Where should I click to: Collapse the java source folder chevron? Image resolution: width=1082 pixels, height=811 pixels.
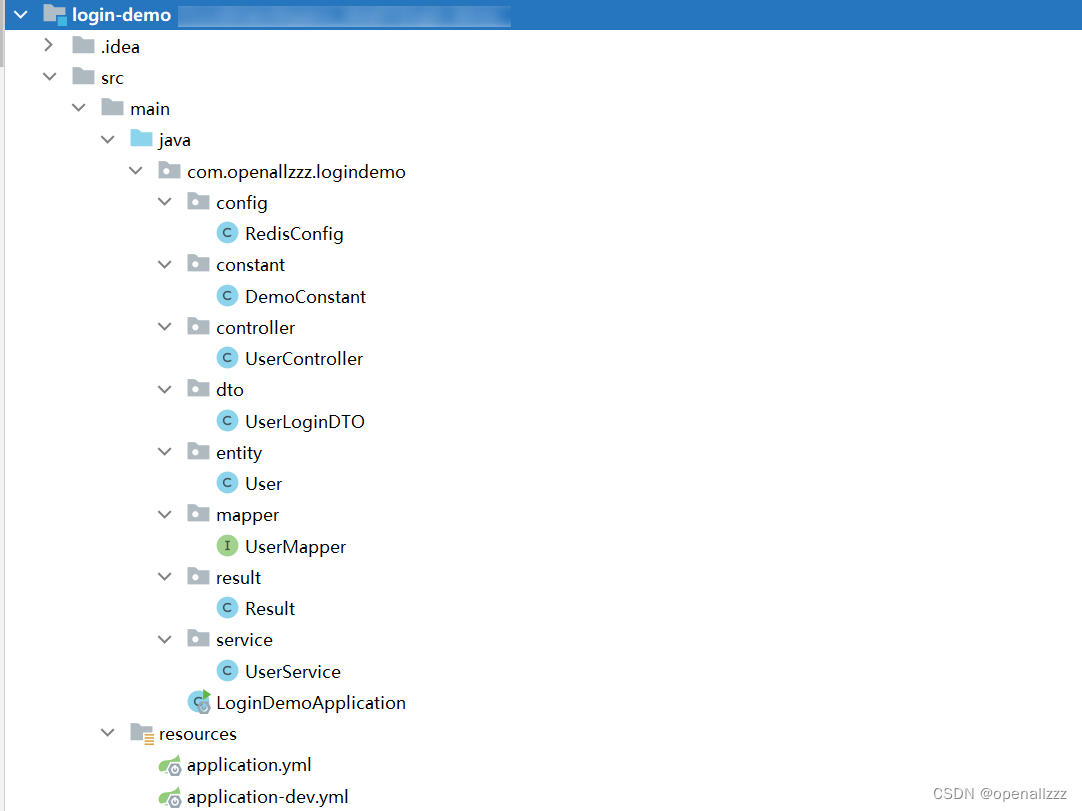tap(108, 139)
